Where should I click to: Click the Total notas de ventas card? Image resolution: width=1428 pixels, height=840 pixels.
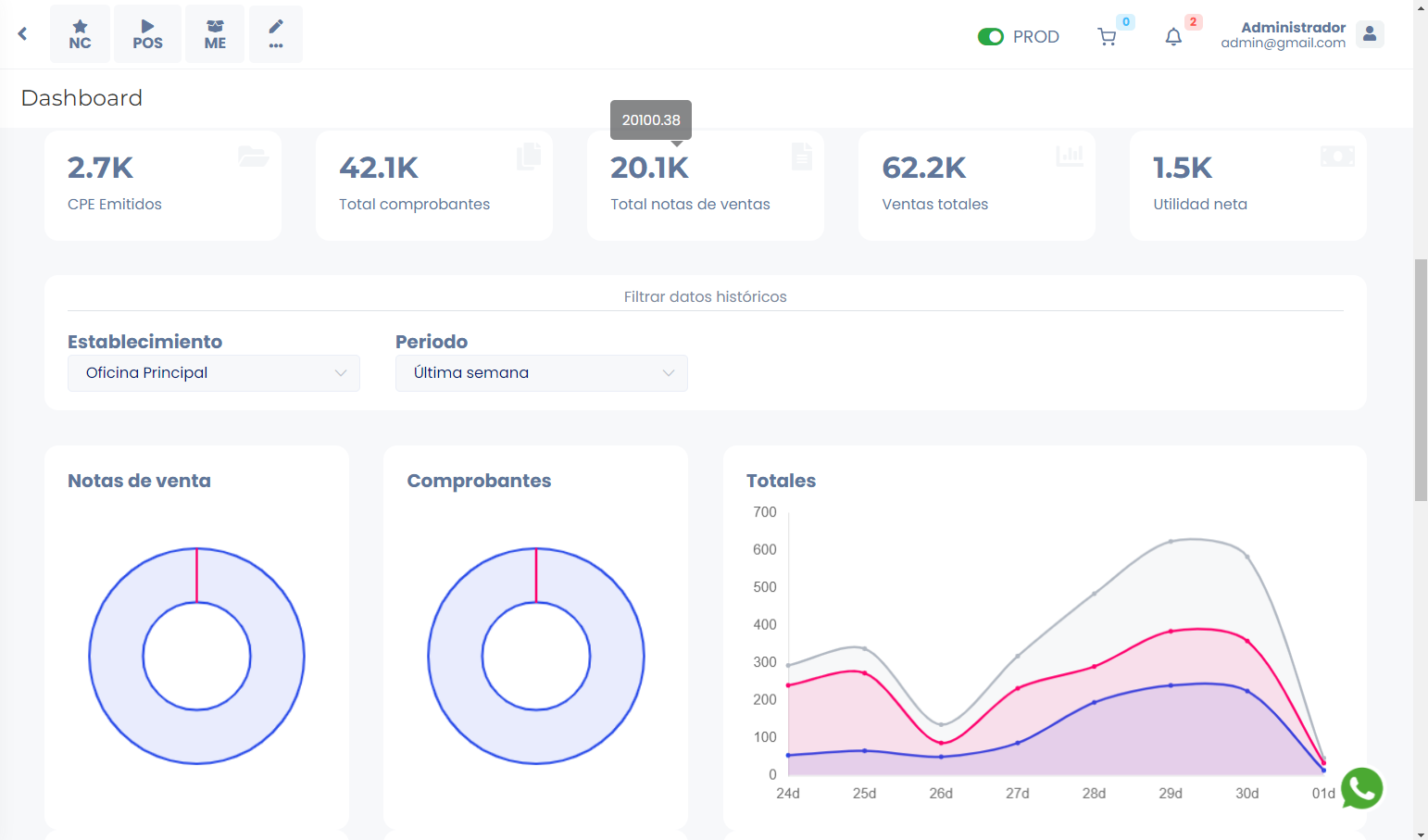coord(705,186)
